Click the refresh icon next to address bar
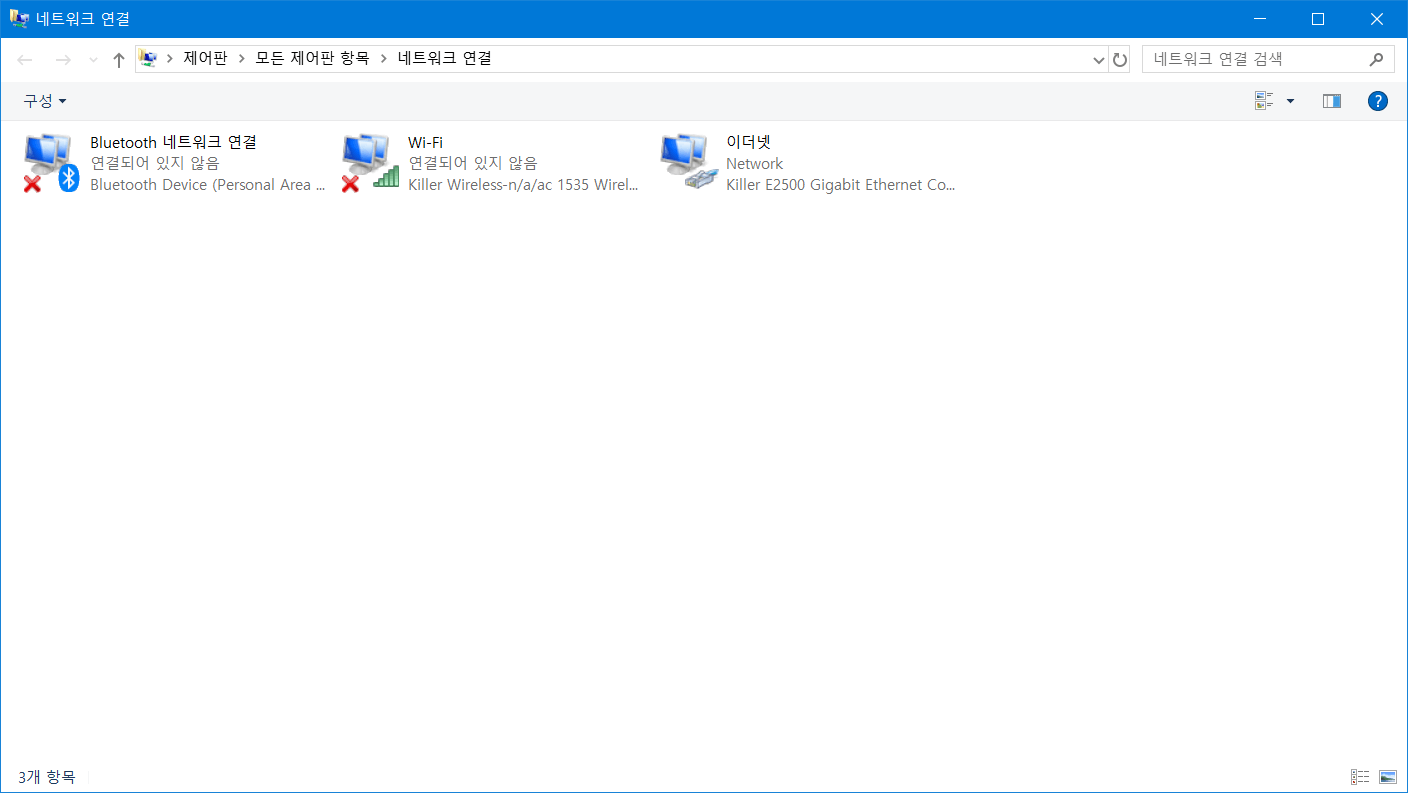The height and width of the screenshot is (793, 1408). (1120, 60)
